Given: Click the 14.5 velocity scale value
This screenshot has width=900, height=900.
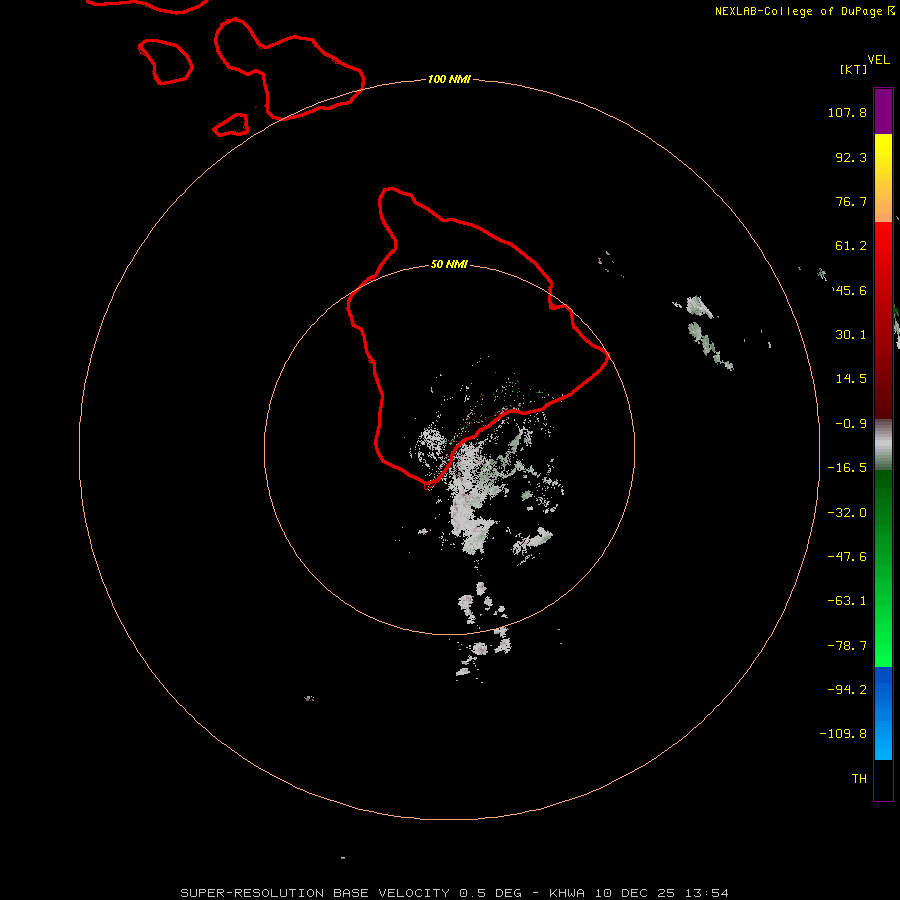Looking at the screenshot, I should [851, 379].
